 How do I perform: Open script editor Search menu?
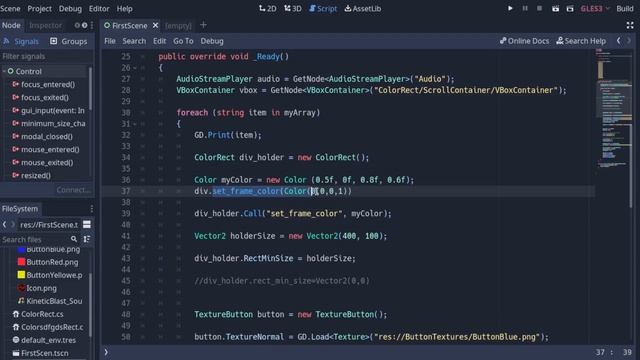tap(134, 41)
